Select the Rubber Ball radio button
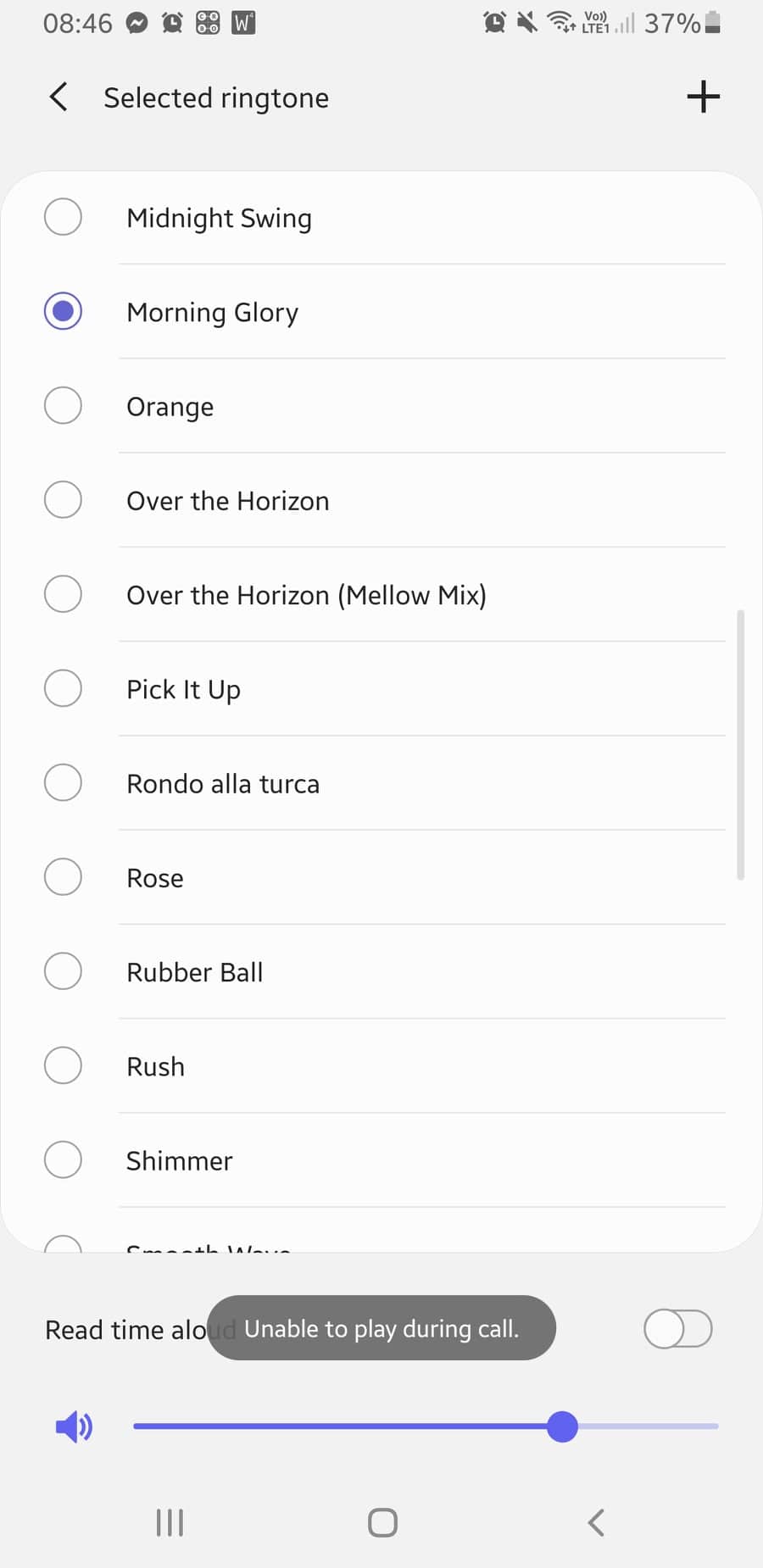This screenshot has width=763, height=1568. point(63,970)
